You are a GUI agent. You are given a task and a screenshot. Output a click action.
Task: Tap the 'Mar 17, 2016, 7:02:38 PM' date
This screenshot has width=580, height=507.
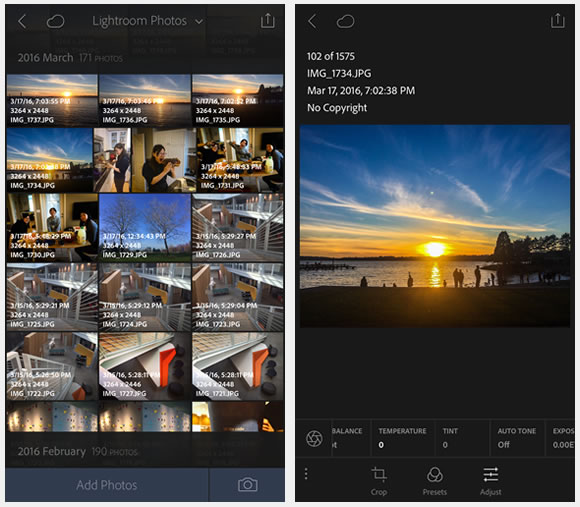[361, 91]
